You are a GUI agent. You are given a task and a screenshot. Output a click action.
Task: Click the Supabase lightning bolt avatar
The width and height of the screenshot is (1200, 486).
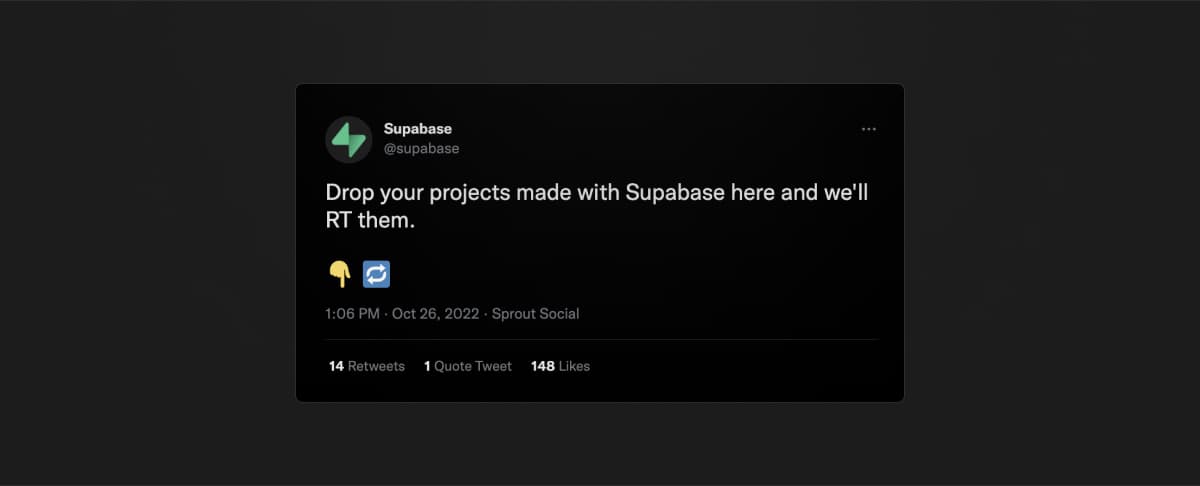[349, 139]
